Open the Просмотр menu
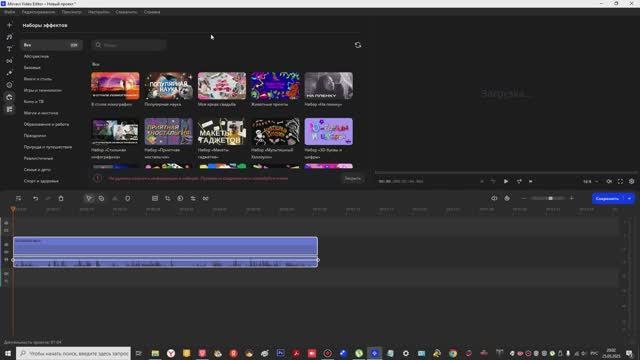Screen dimensions: 640x360 71,12
